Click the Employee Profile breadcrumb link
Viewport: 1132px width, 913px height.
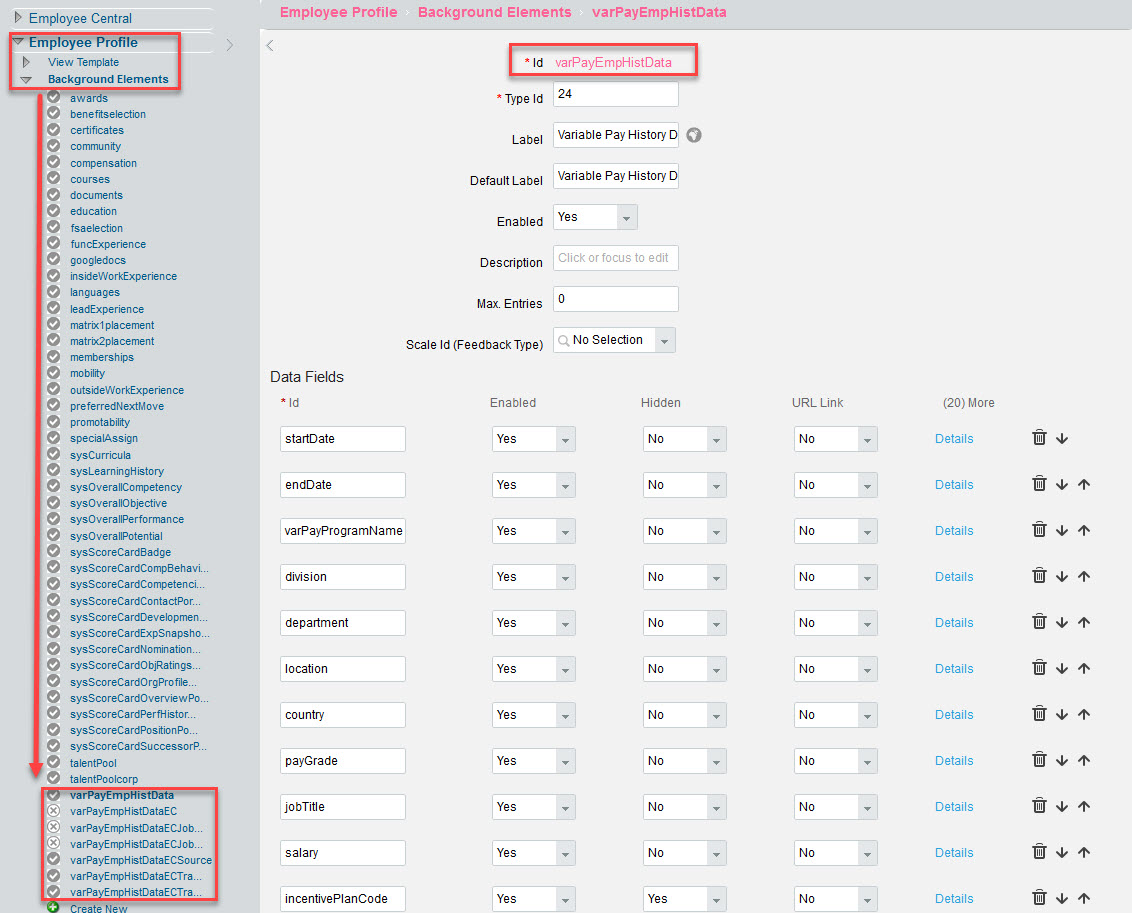(x=339, y=12)
